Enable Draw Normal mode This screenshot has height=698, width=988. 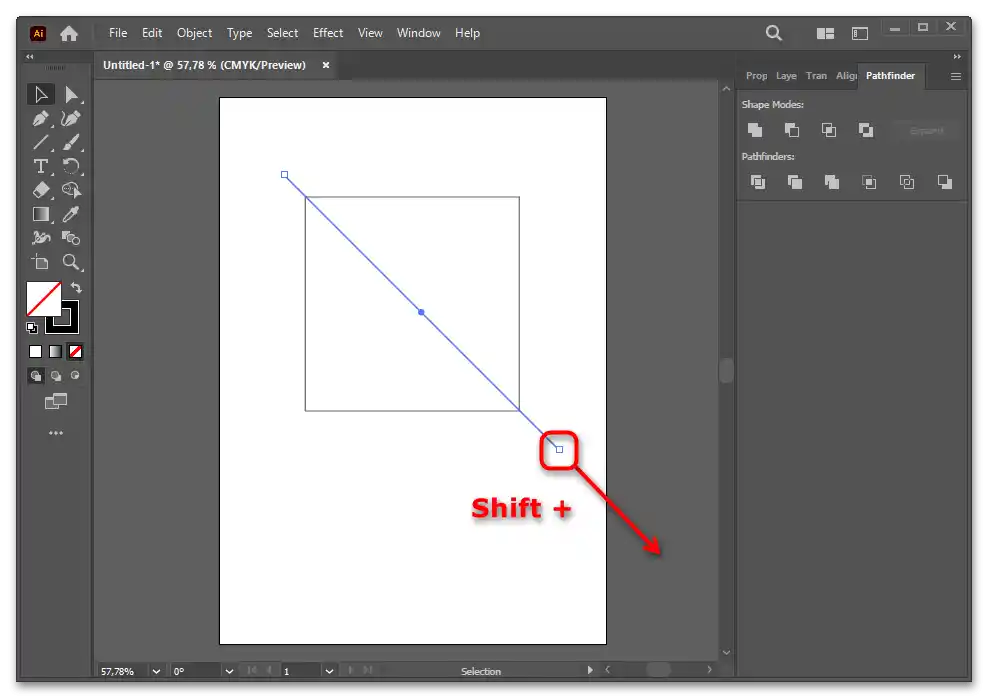[36, 375]
